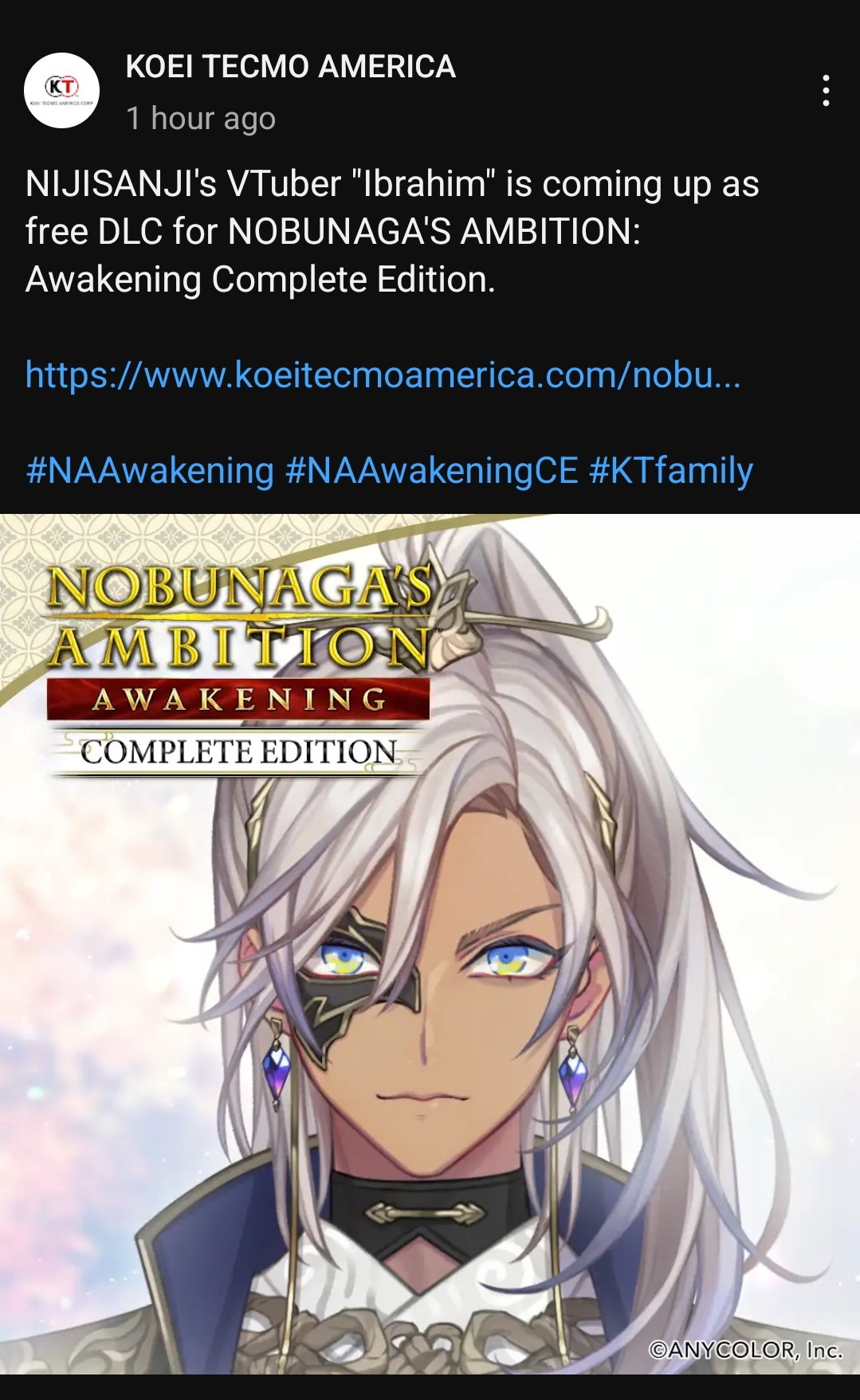Select the #KTfamily hashtag
860x1400 pixels.
coord(671,470)
